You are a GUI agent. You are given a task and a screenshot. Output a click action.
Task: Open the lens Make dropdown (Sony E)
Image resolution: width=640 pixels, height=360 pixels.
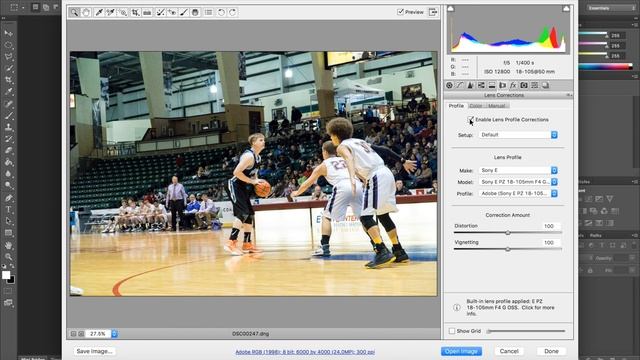tap(518, 170)
